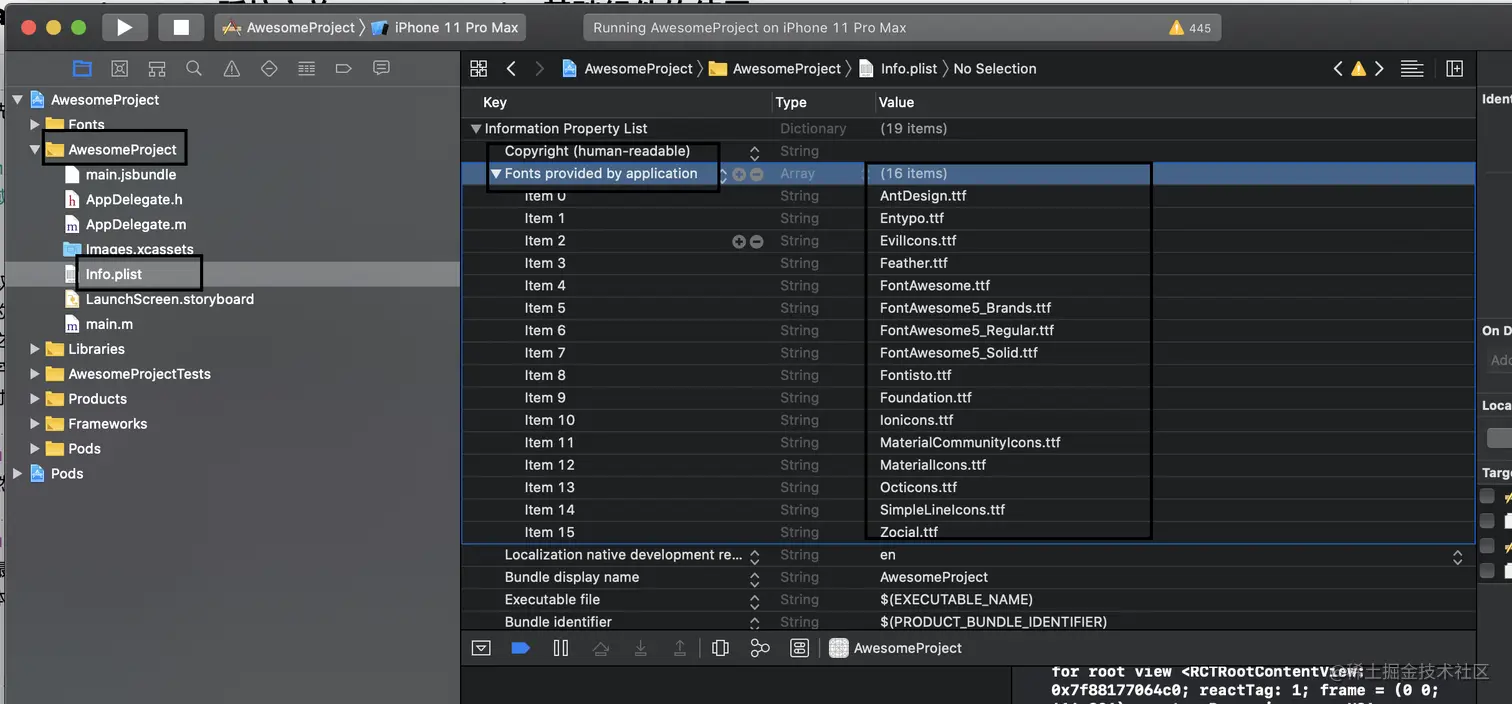Open related items grid menu in editor

point(479,68)
